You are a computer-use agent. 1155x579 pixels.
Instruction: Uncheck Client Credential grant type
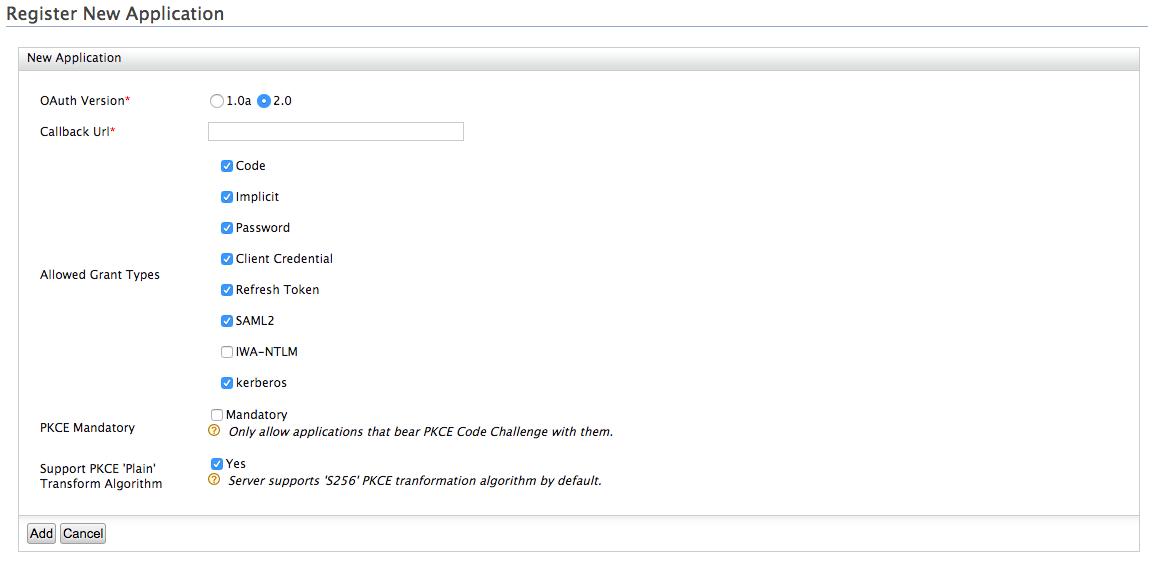(x=227, y=259)
